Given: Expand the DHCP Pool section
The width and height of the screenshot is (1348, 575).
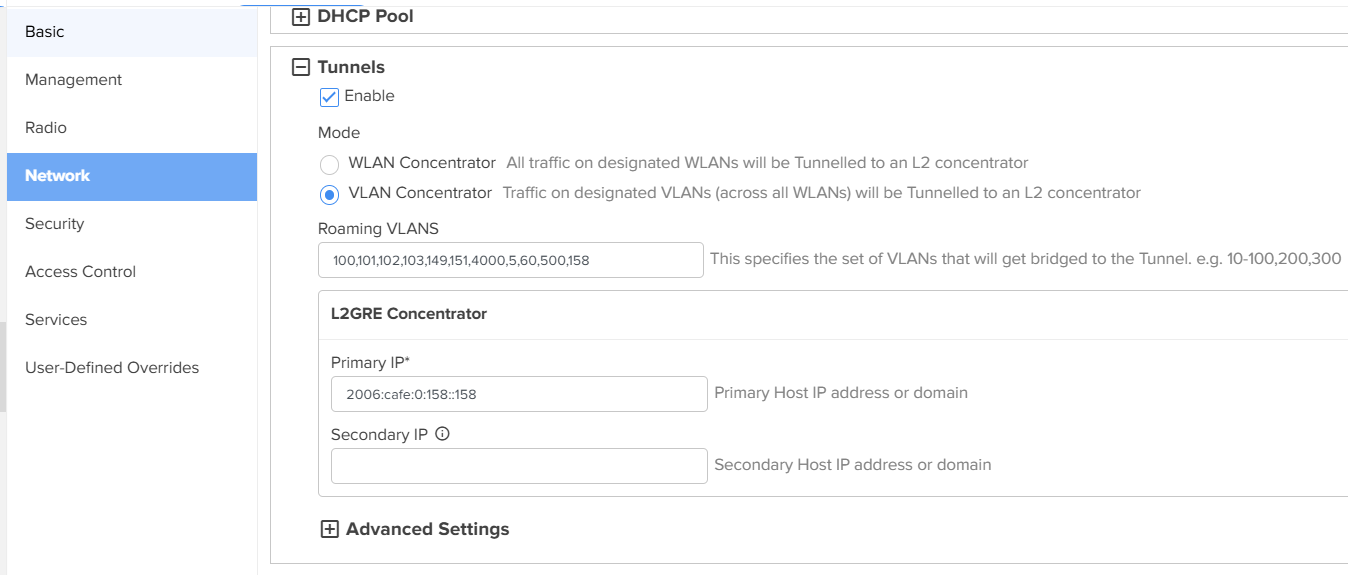Looking at the screenshot, I should point(300,17).
